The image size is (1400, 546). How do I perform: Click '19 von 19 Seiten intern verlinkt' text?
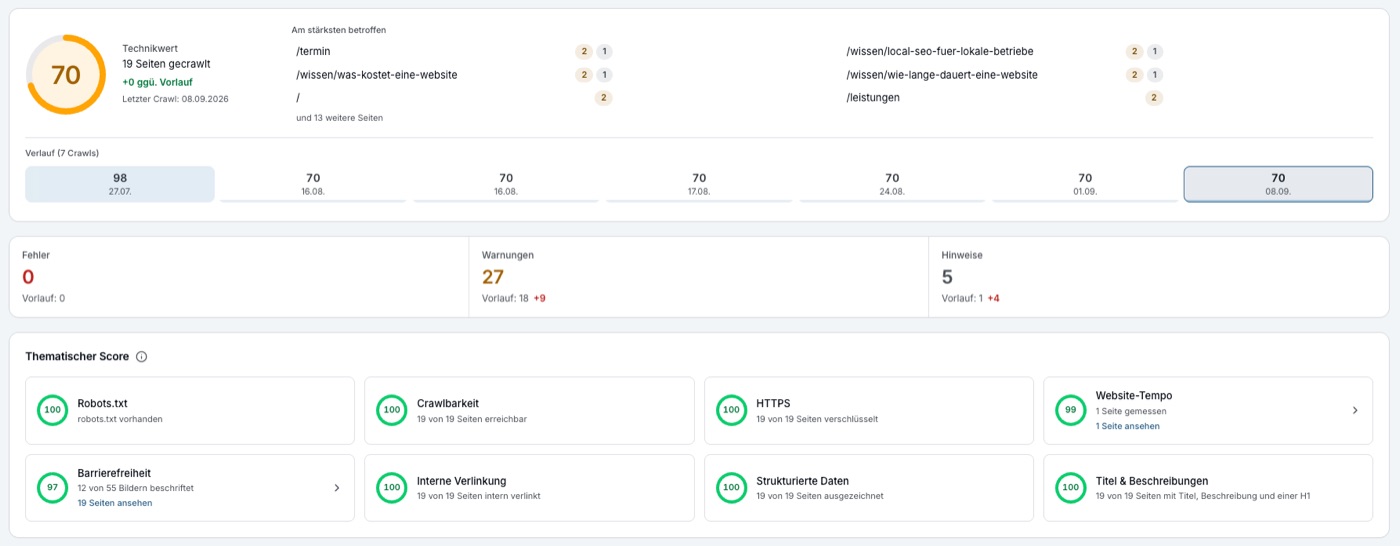(479, 496)
